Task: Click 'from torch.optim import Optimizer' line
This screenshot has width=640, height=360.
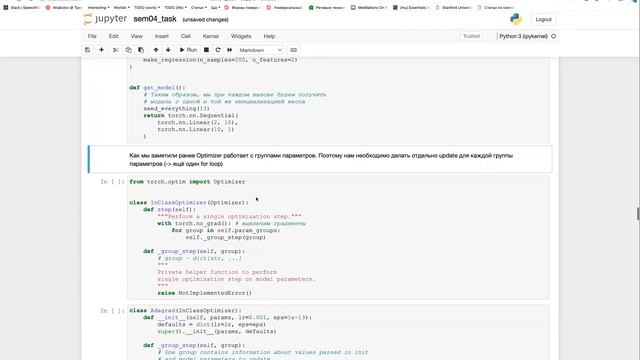Action: [187, 182]
